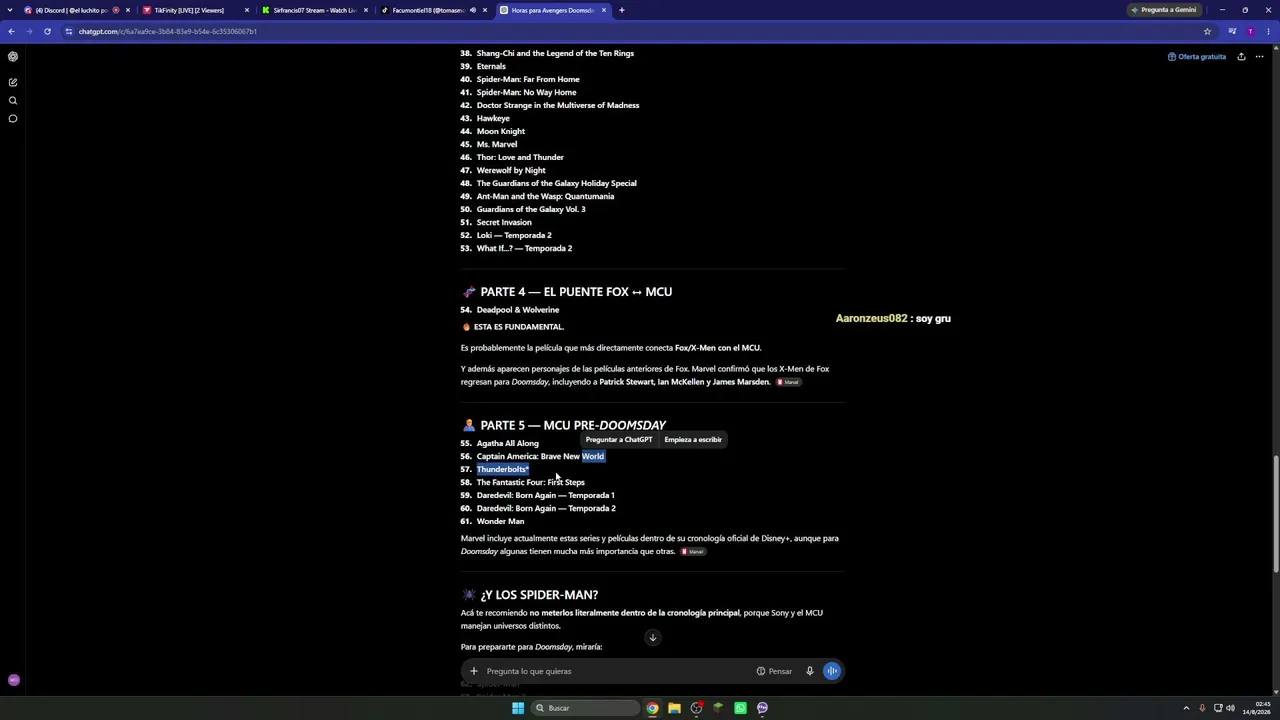Open the media control icon in Chrome toolbar
This screenshot has width=1280, height=720.
(1233, 31)
